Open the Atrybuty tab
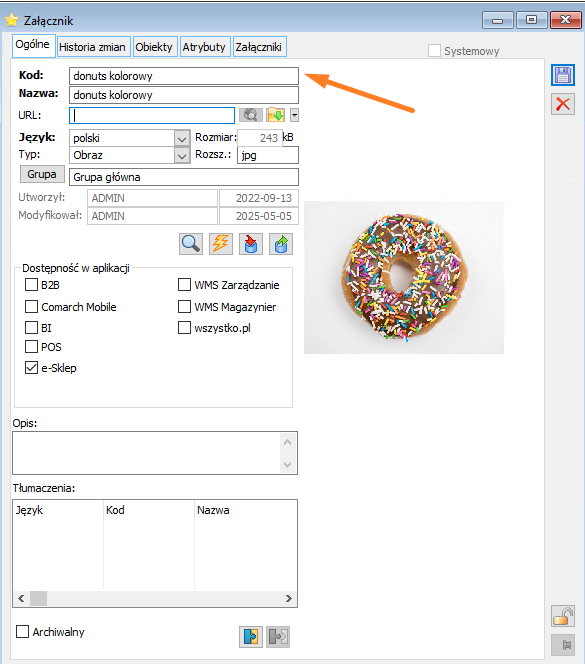 204,47
